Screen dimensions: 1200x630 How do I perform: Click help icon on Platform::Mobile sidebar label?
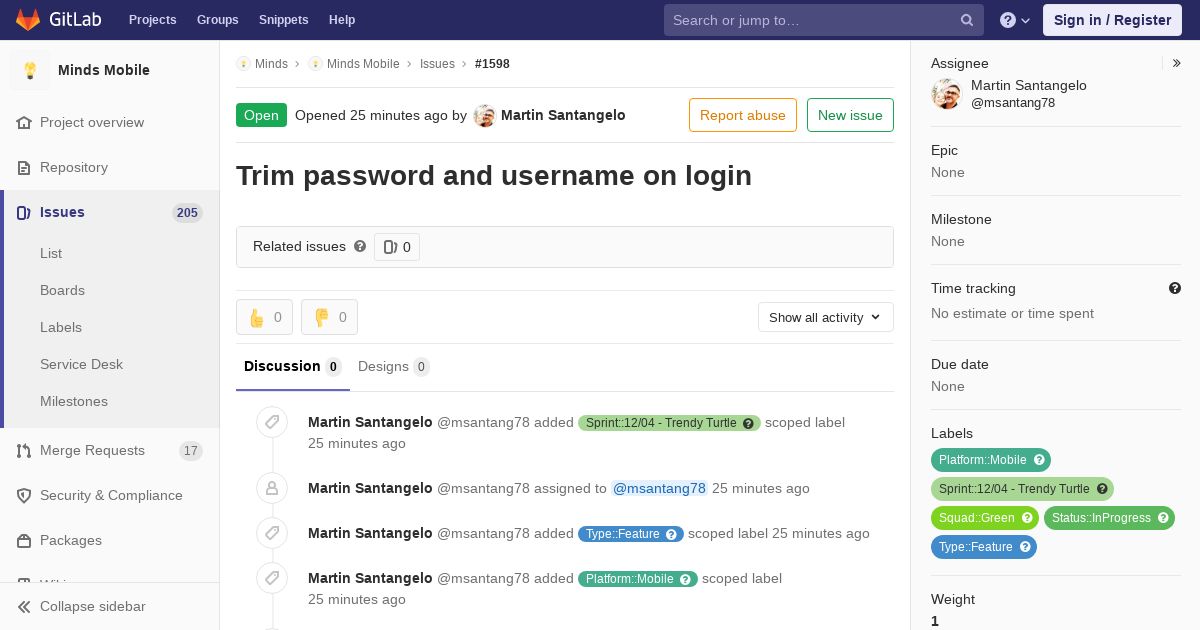pos(1039,460)
